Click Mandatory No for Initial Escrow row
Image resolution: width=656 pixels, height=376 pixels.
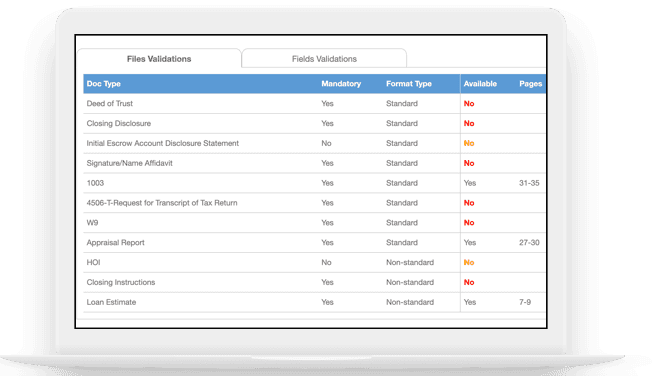click(326, 143)
